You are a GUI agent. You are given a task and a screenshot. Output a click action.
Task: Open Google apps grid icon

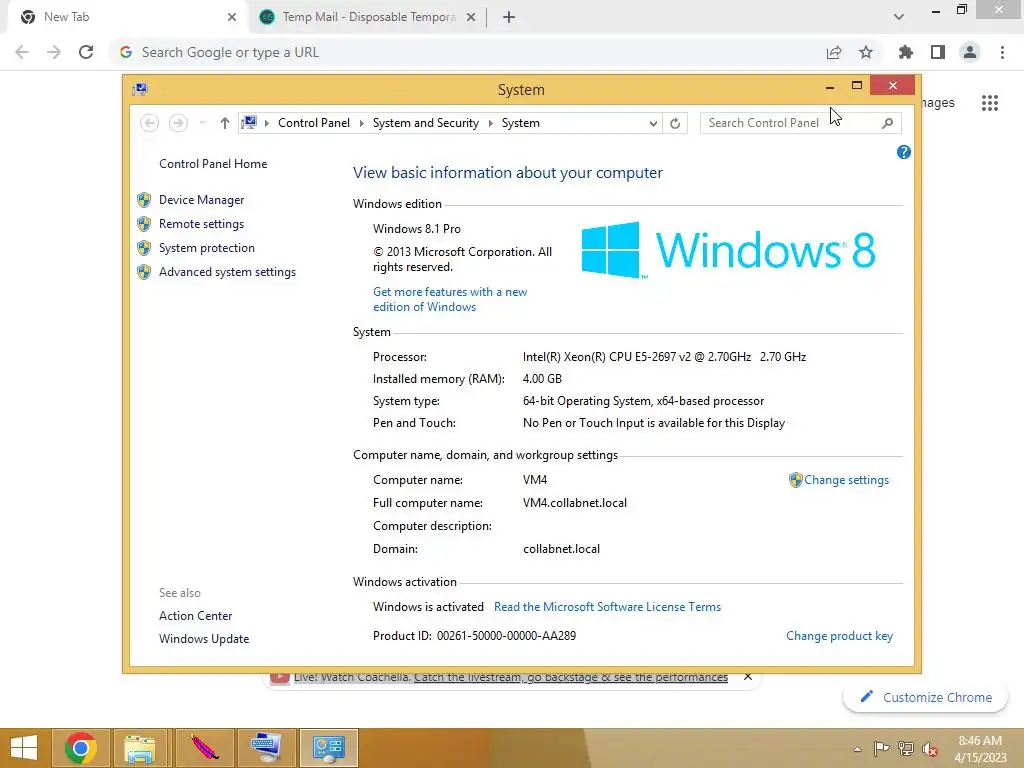tap(990, 103)
